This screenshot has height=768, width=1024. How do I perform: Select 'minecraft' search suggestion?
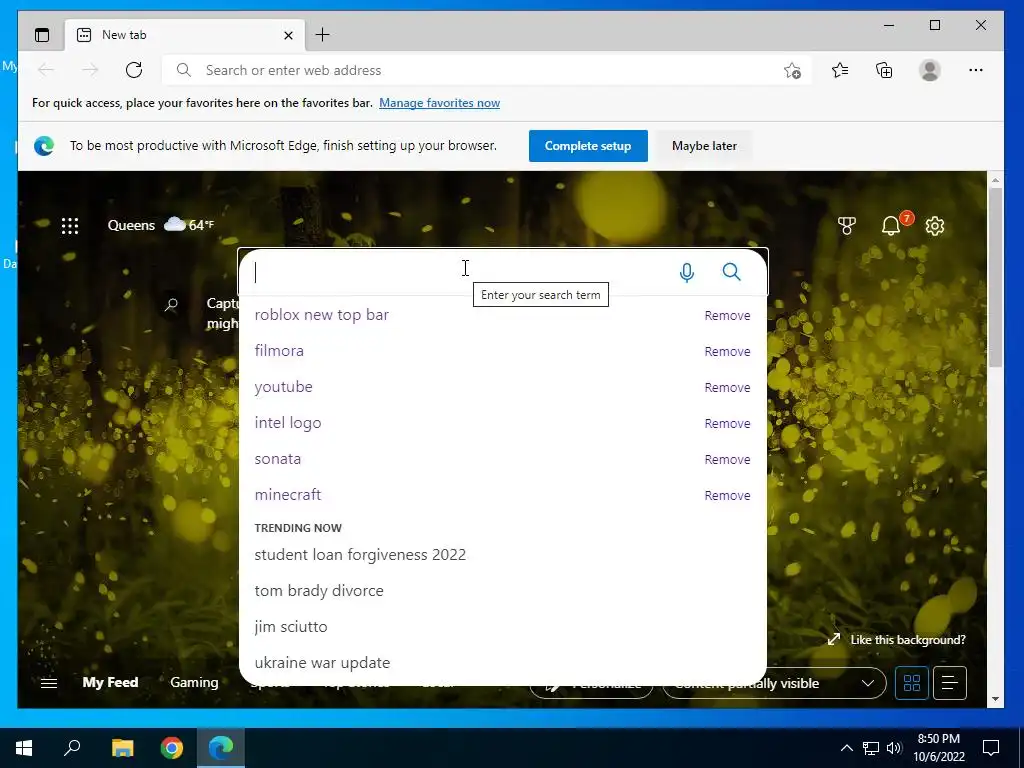coord(287,494)
